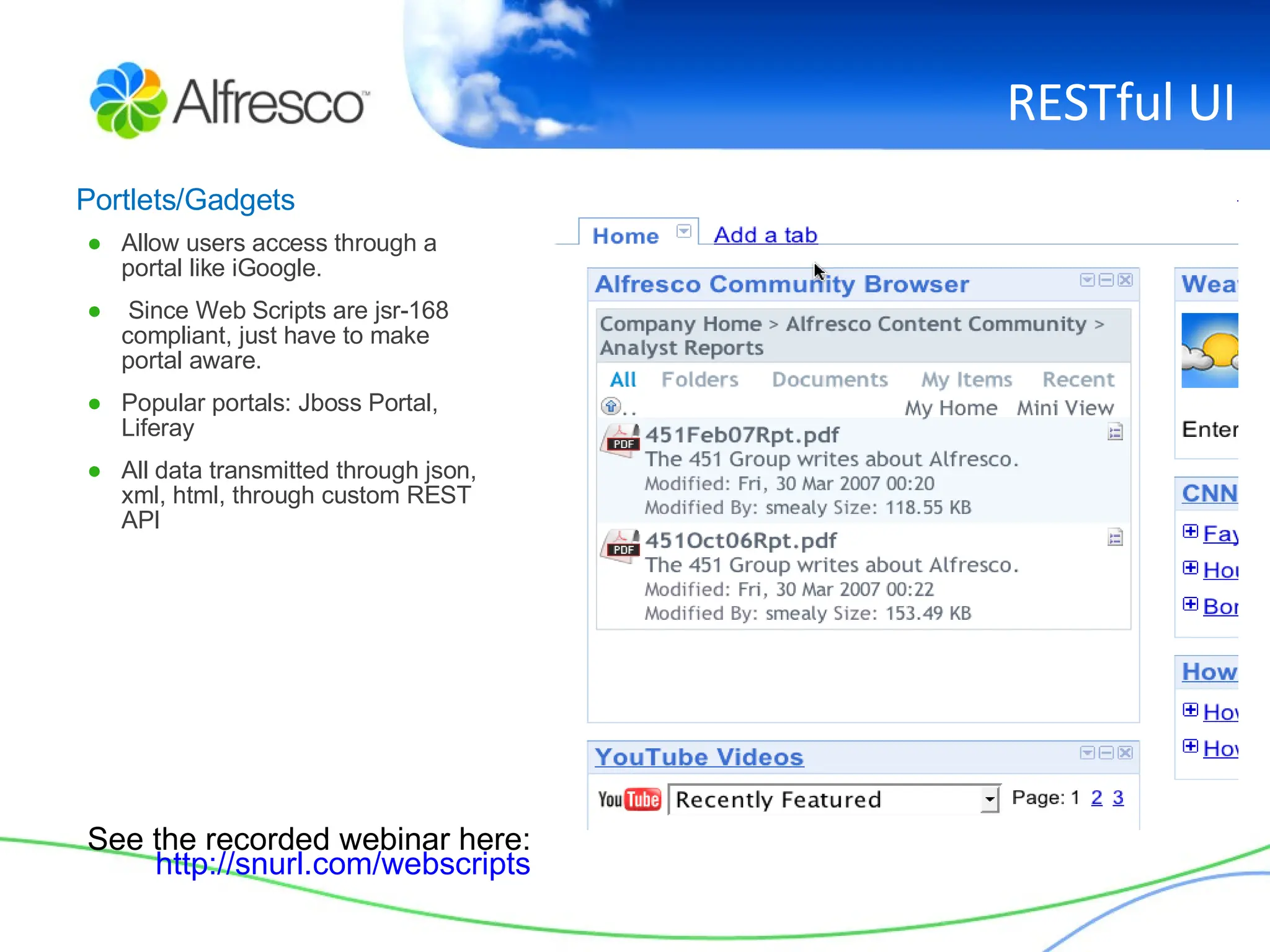Select the My Items filter tab

(x=967, y=380)
